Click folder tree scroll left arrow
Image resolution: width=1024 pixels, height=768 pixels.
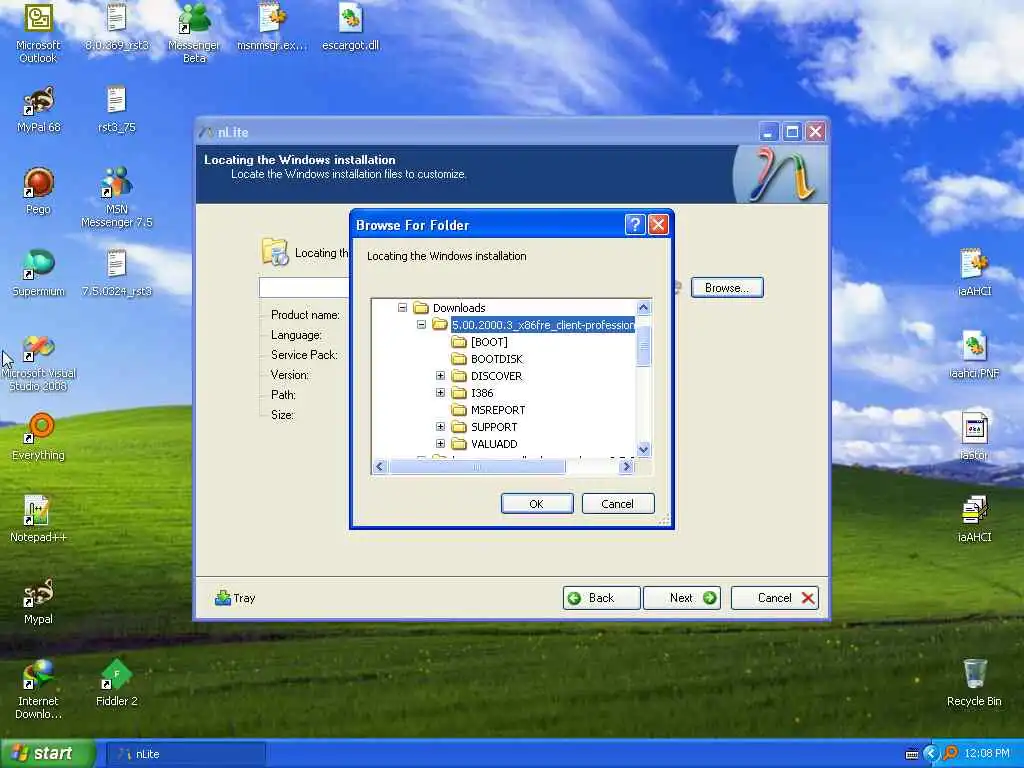click(x=379, y=466)
